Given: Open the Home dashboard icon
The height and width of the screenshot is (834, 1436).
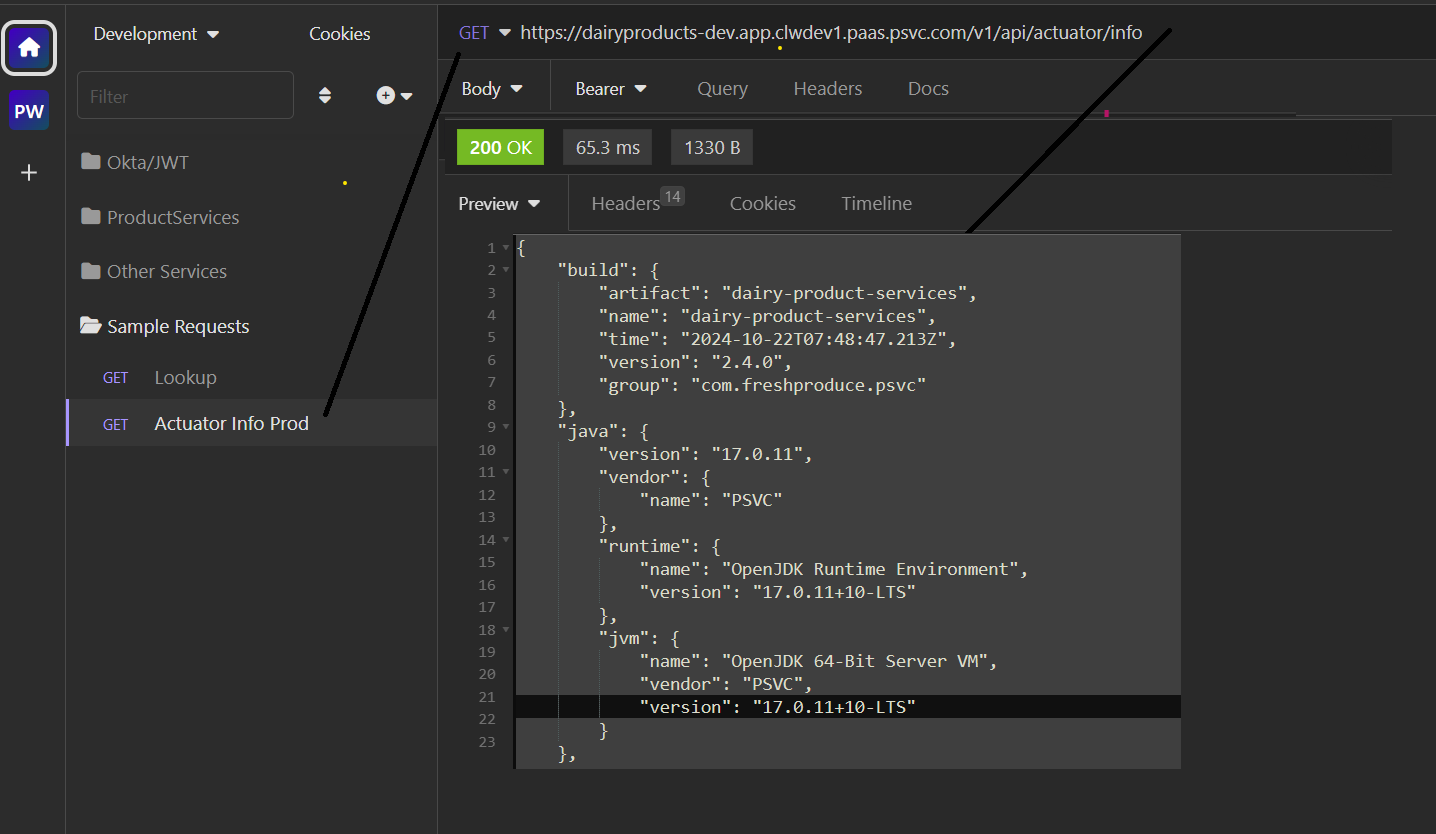Looking at the screenshot, I should [x=29, y=47].
